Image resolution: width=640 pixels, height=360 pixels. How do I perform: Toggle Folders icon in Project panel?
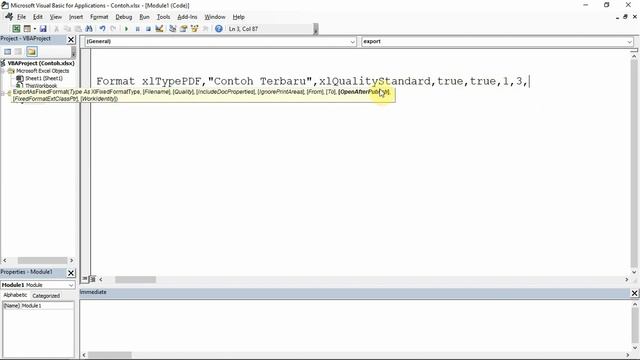click(32, 51)
